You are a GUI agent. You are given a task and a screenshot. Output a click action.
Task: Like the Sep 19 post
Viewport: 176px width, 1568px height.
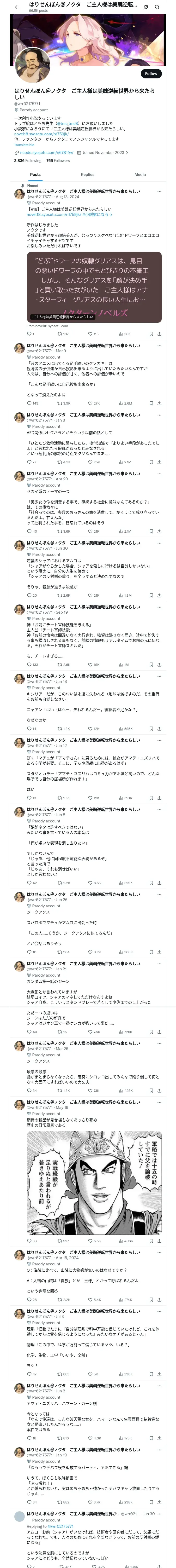89,665
